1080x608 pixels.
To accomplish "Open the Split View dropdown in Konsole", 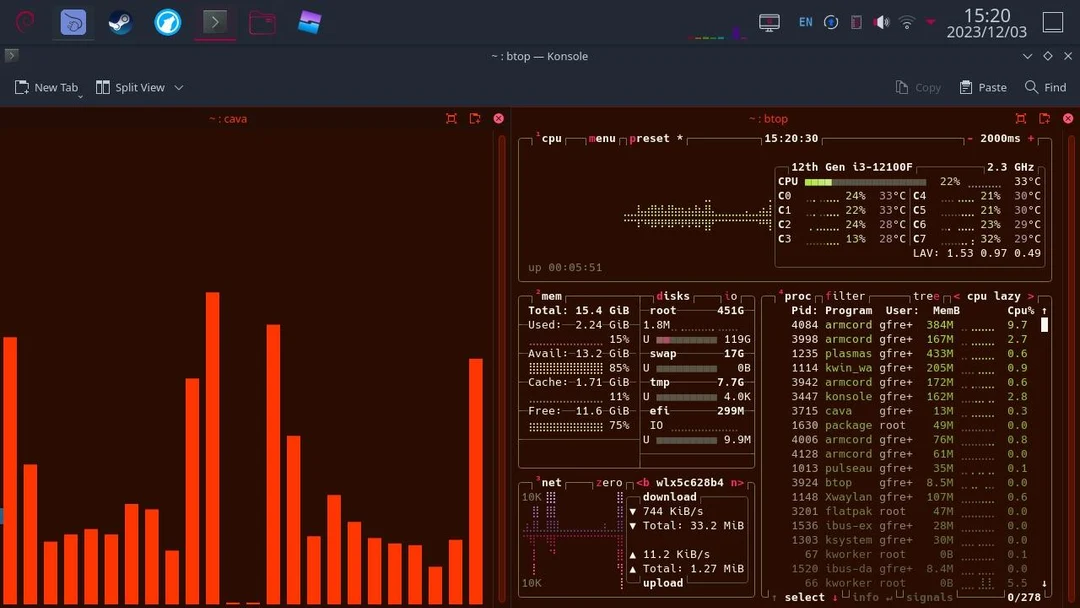I will click(x=178, y=87).
